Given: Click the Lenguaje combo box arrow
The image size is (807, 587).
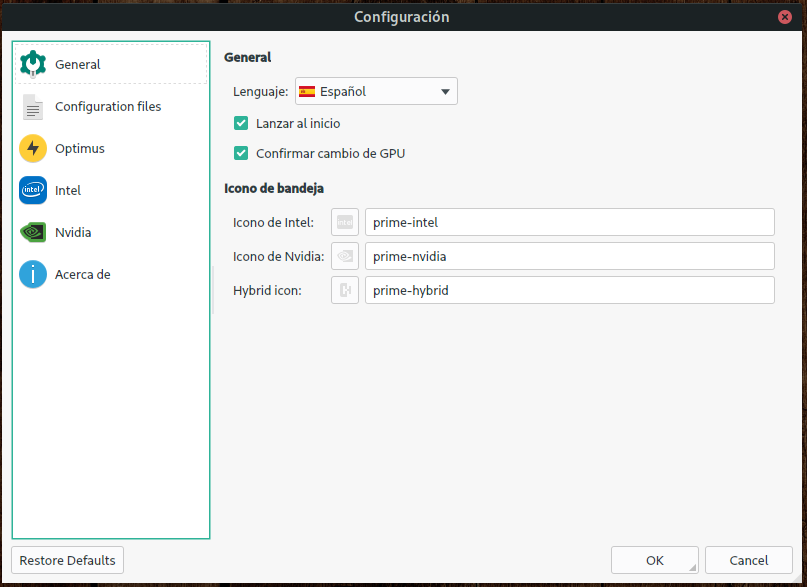Looking at the screenshot, I should point(445,92).
